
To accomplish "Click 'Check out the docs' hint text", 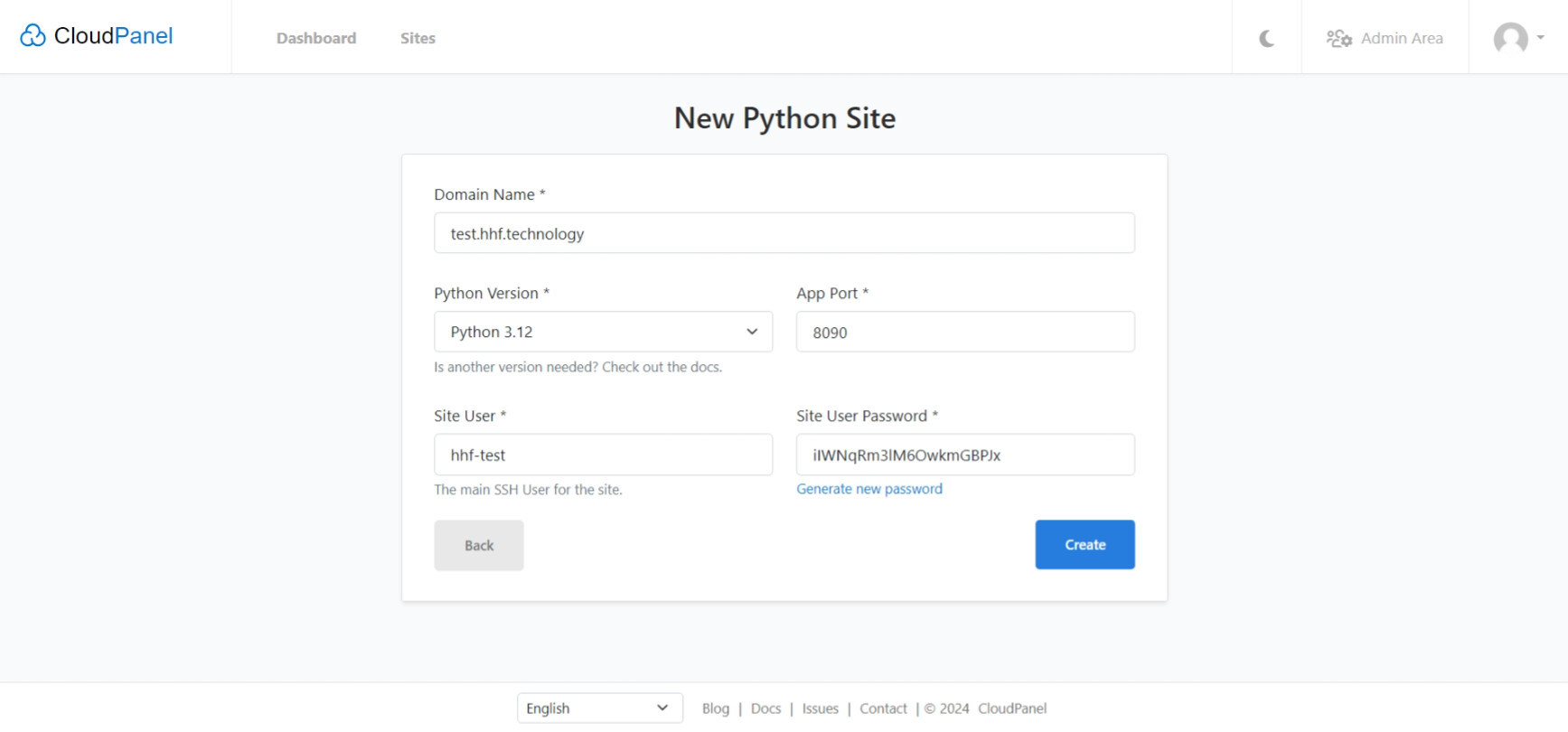I will point(662,367).
